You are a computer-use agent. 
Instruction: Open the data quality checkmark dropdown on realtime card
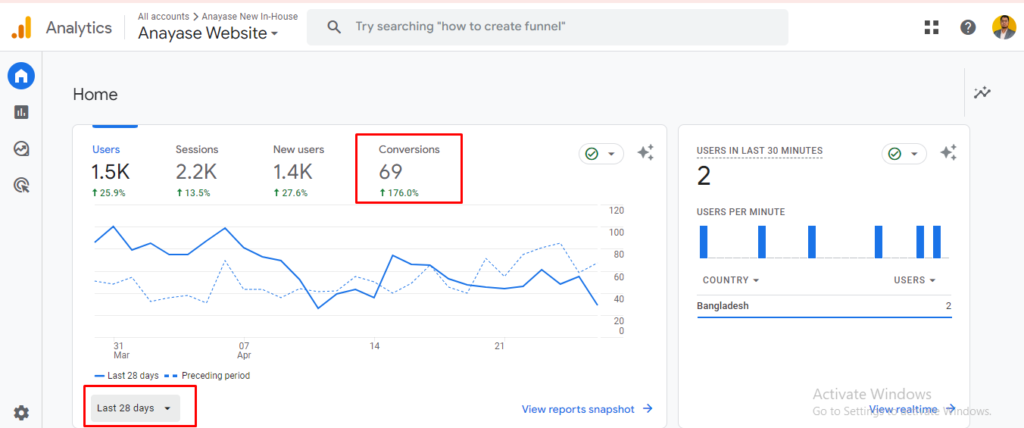pyautogui.click(x=903, y=154)
